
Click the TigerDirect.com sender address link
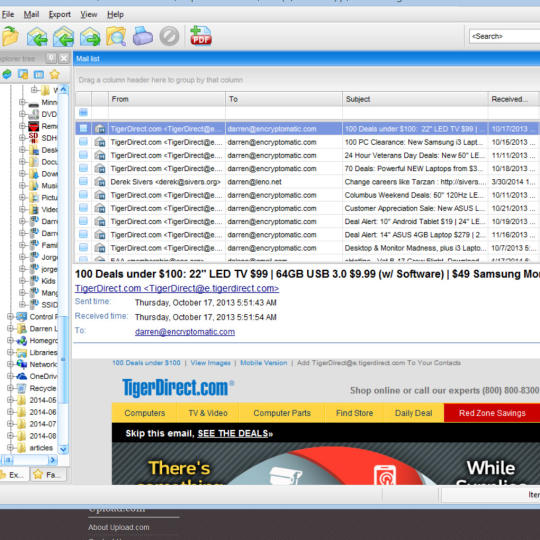tap(177, 288)
